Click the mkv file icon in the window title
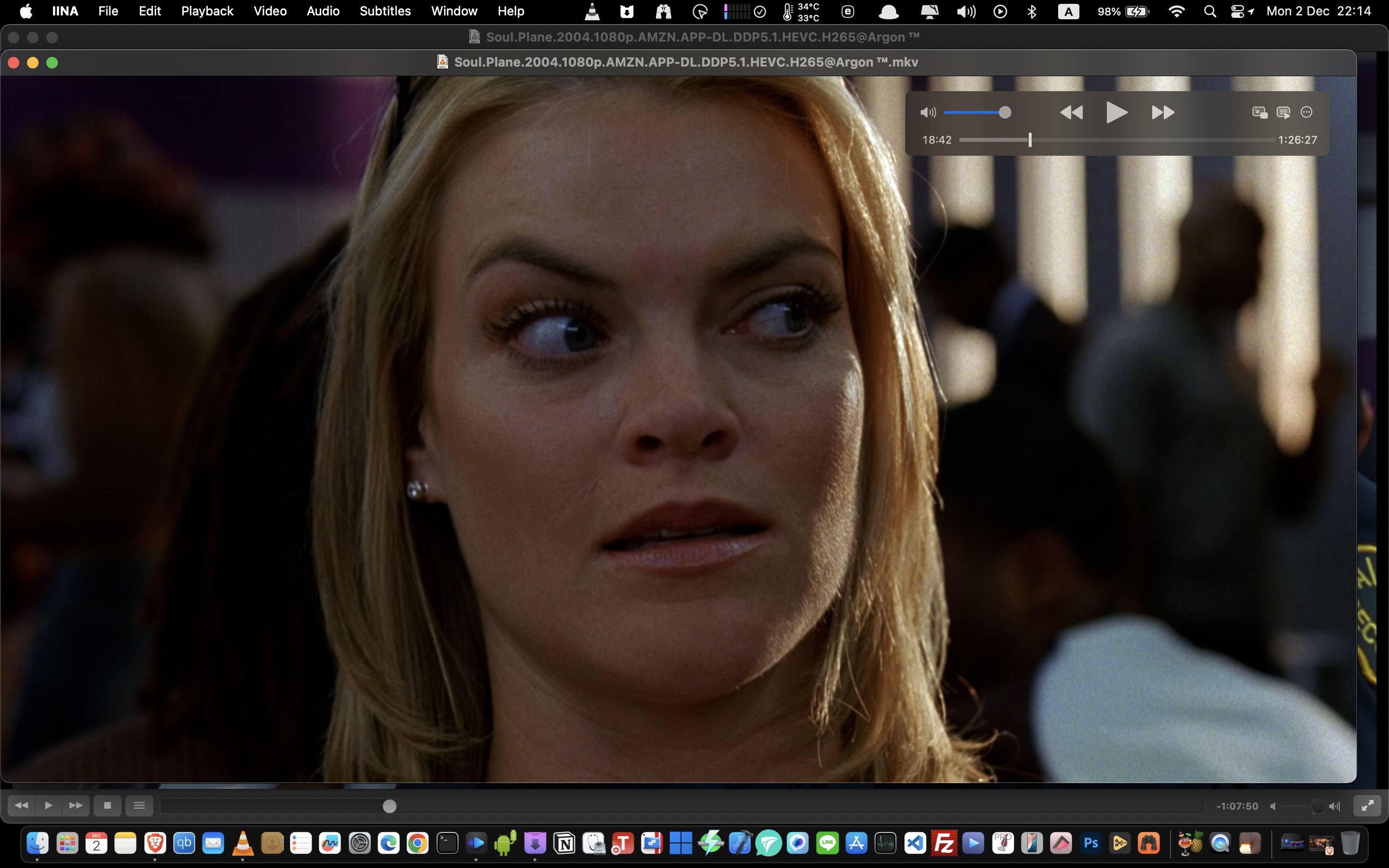 [442, 62]
